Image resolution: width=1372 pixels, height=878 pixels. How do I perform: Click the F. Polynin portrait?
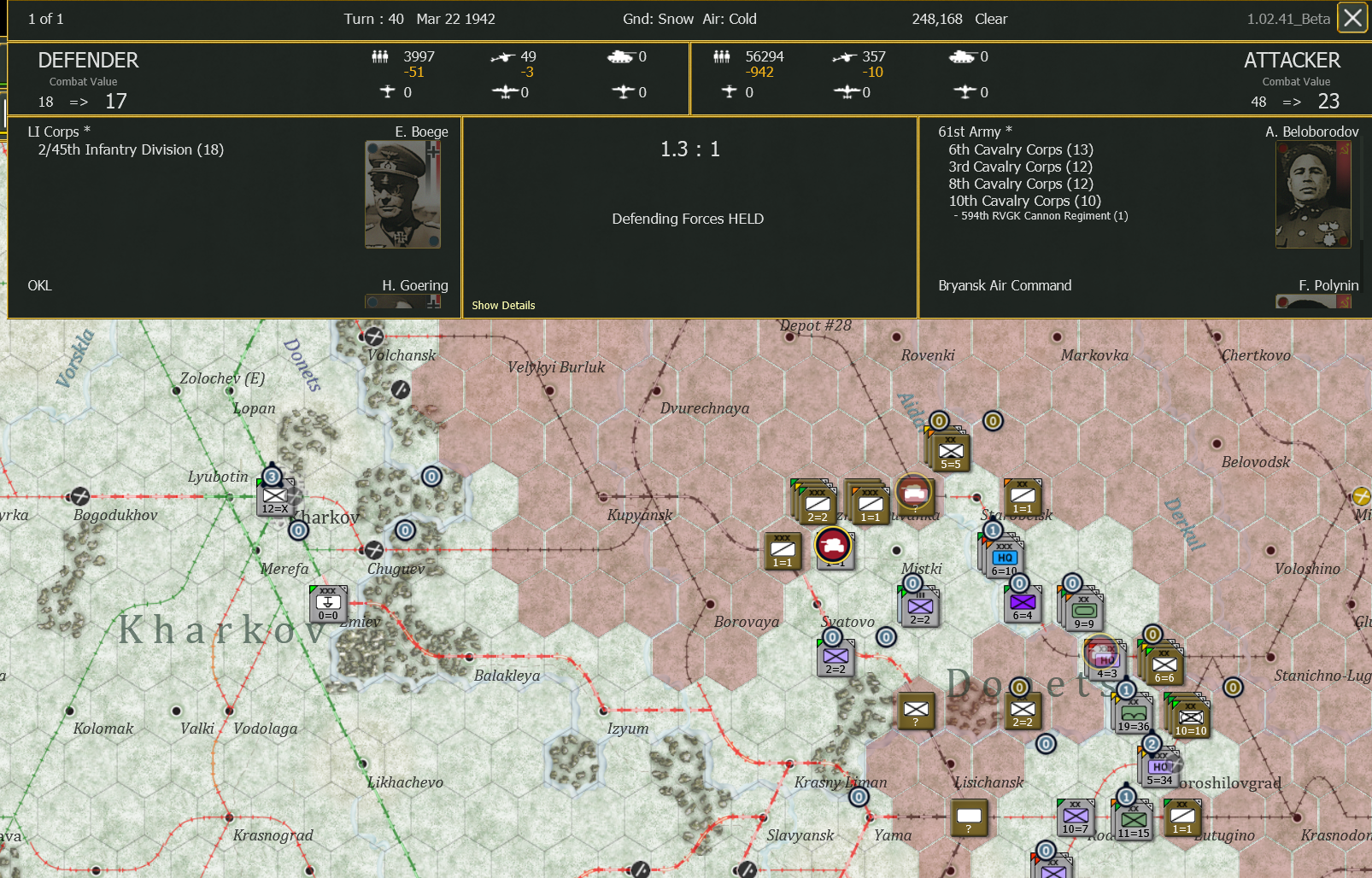[1313, 301]
